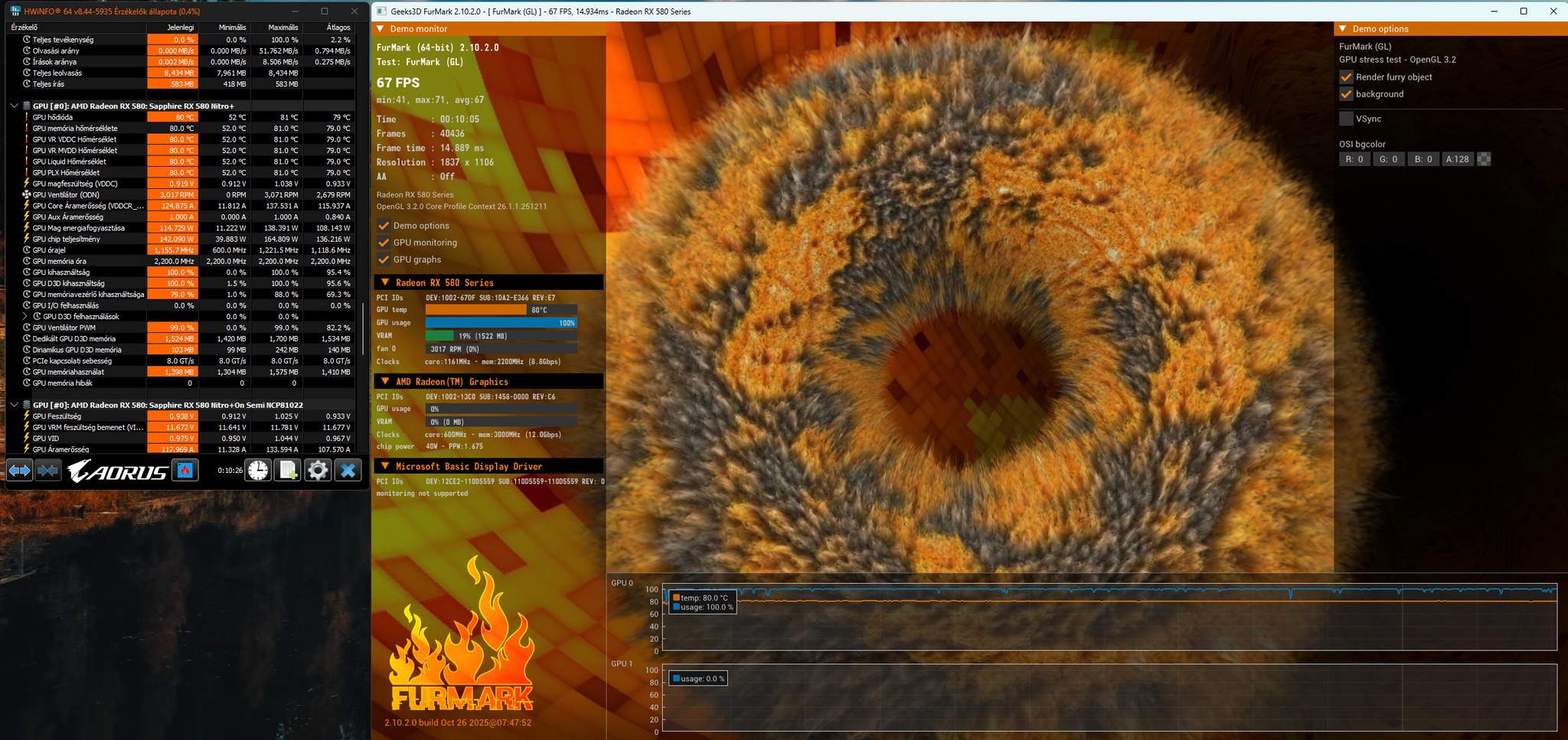Click the AORUS logo in HWiNFO toolbar
Viewport: 1568px width, 740px height.
[x=117, y=471]
